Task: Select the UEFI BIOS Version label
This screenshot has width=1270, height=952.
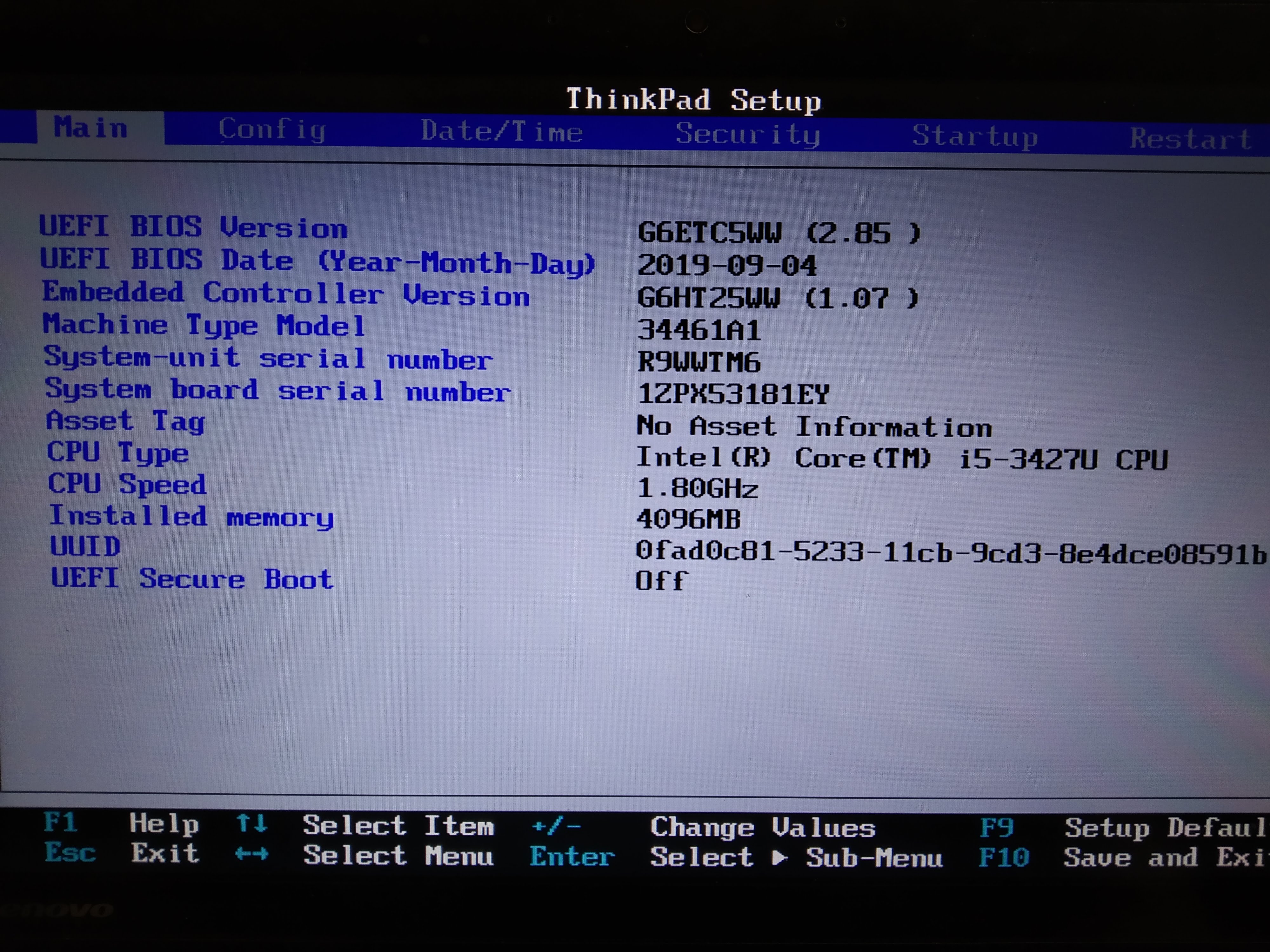Action: click(x=193, y=227)
